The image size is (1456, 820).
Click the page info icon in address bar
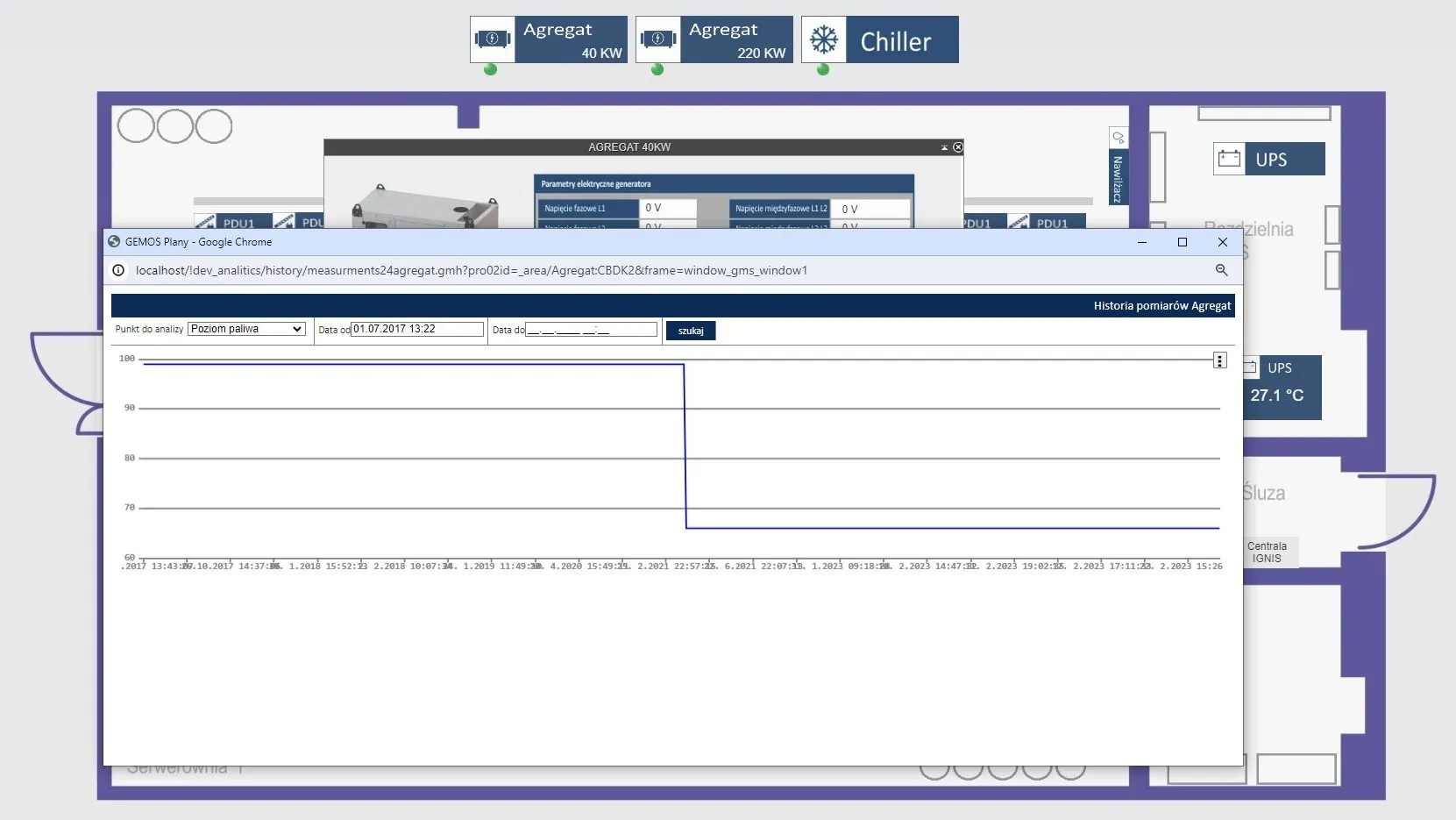coord(118,270)
